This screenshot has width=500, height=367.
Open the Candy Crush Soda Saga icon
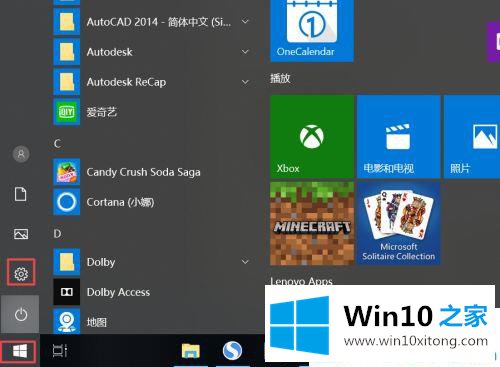click(x=67, y=172)
